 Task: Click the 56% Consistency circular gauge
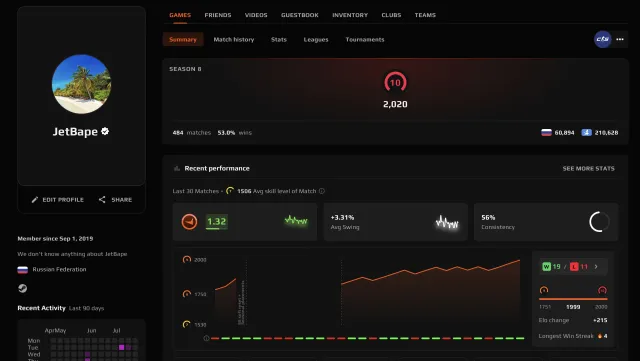click(599, 222)
